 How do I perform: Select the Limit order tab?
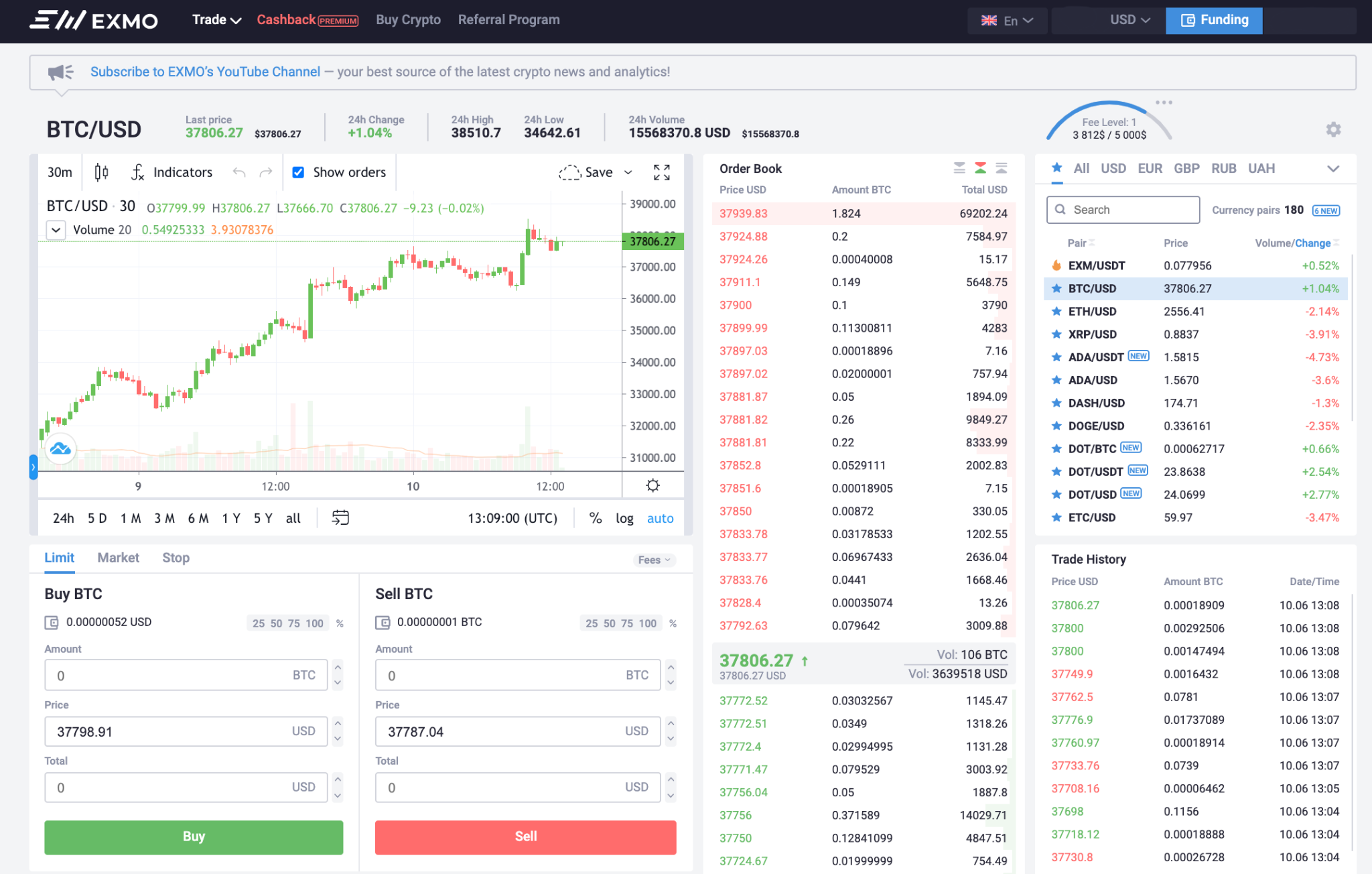pyautogui.click(x=59, y=558)
